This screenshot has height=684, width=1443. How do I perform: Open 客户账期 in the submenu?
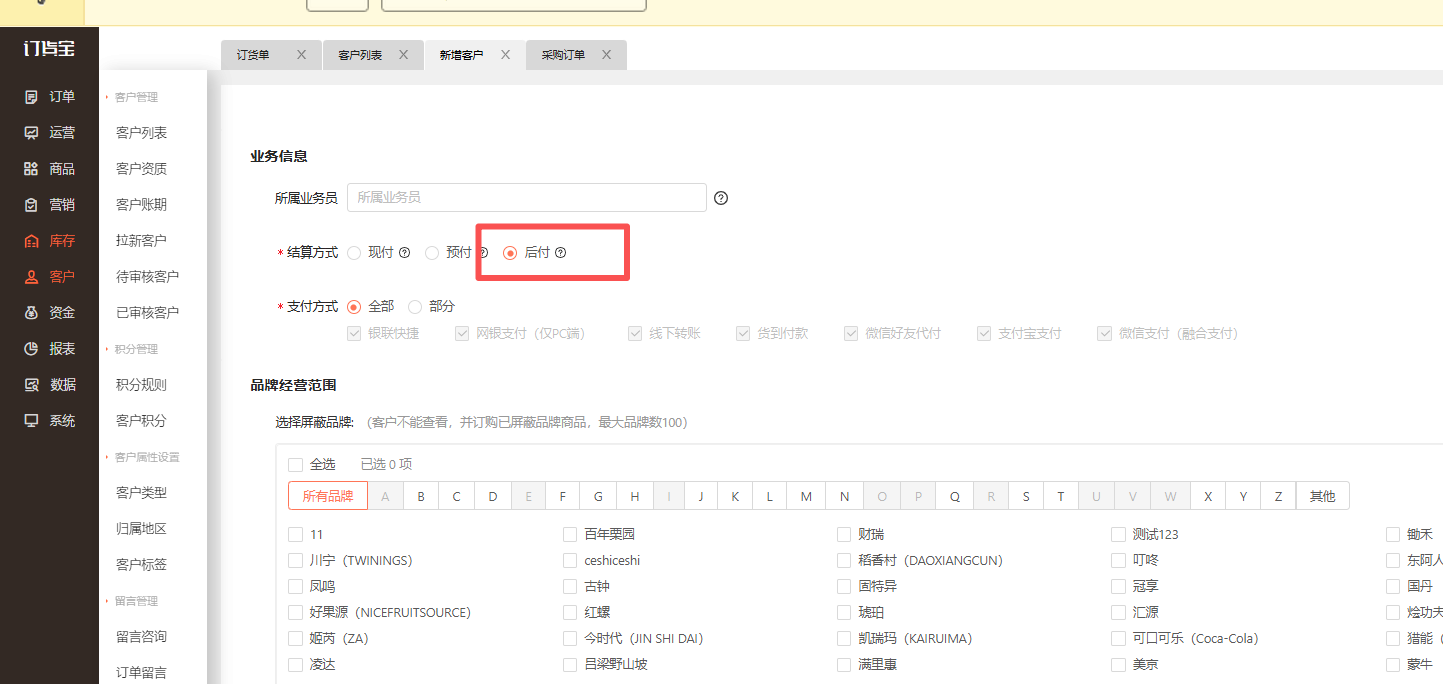pos(141,205)
